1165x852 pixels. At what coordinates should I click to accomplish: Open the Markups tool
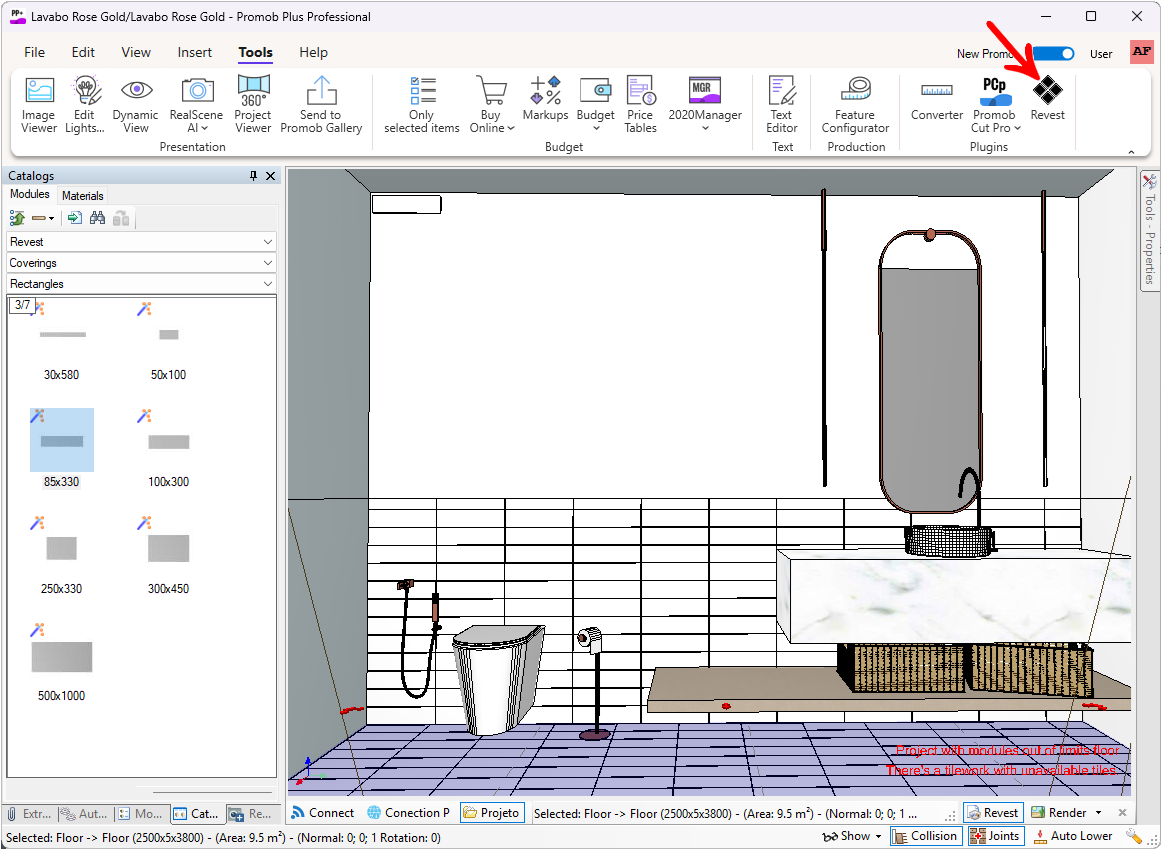545,99
